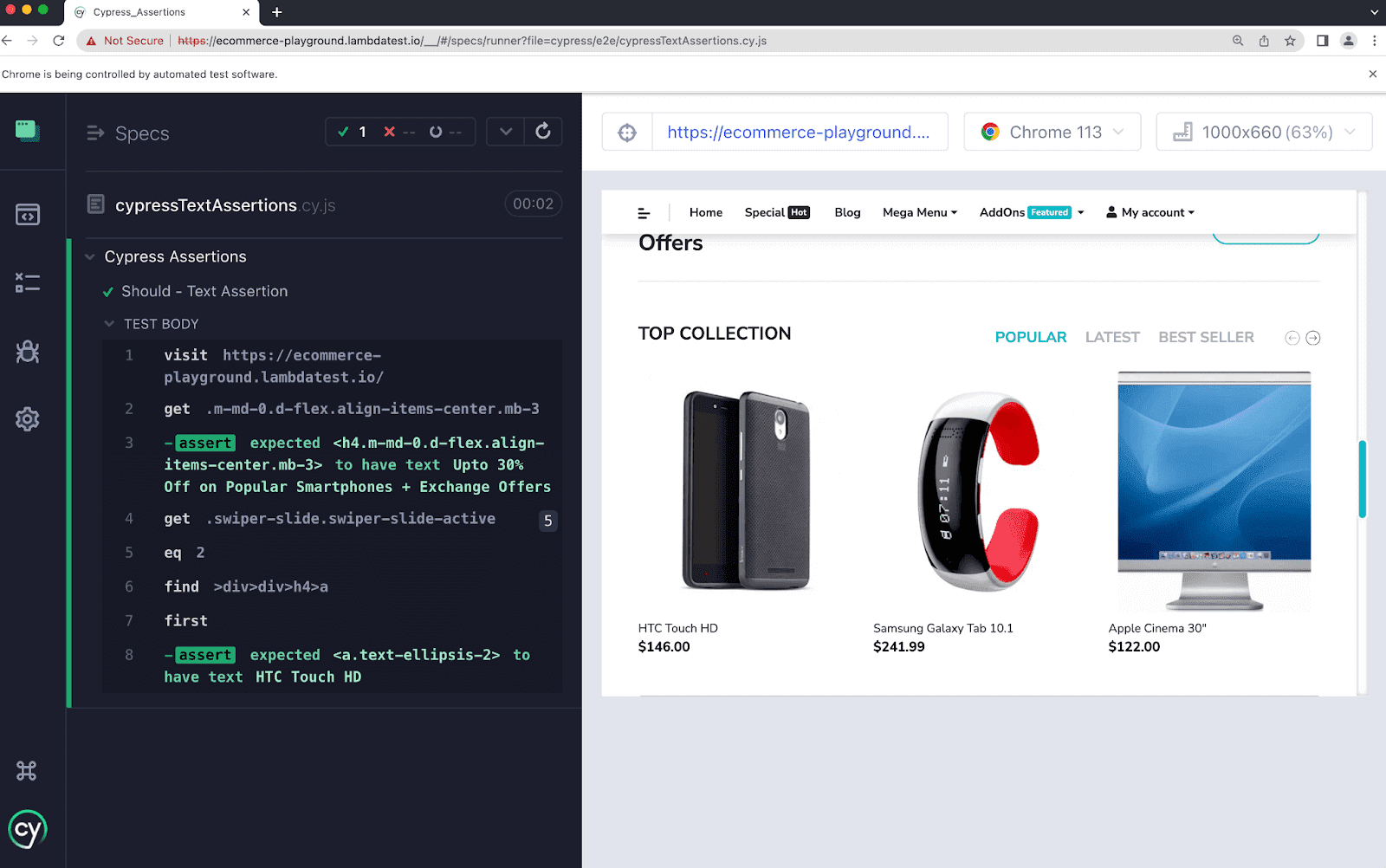Click the Should - Text Assertion test
The width and height of the screenshot is (1386, 868).
[204, 292]
